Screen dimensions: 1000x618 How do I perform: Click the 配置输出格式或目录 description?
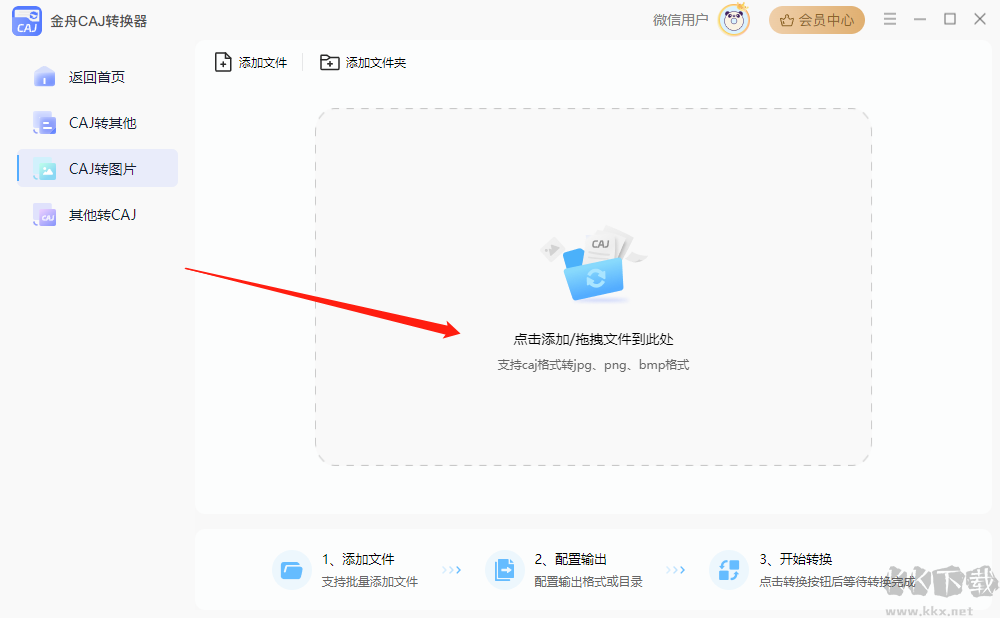tap(588, 582)
